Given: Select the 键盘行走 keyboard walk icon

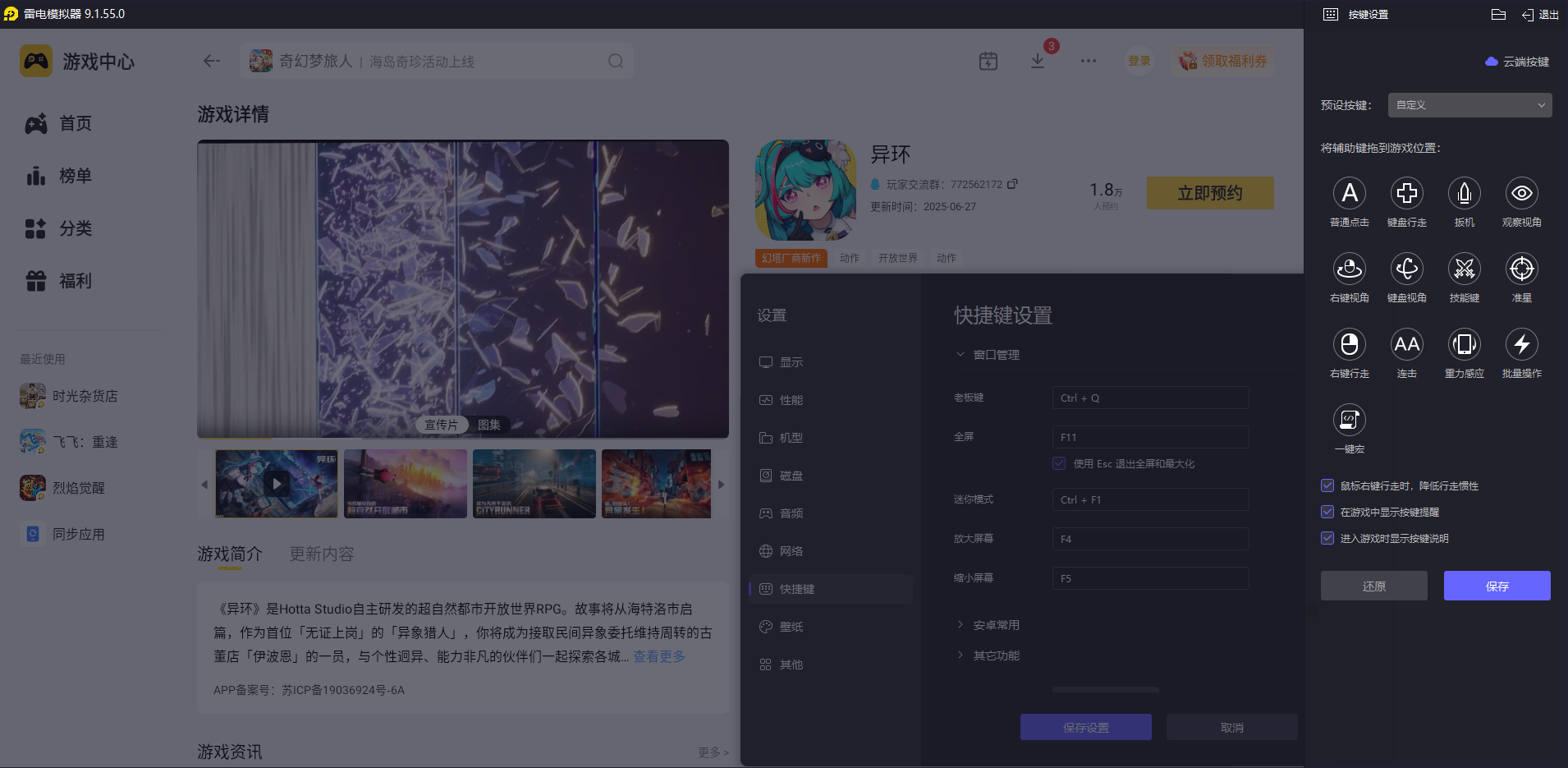Looking at the screenshot, I should pos(1406,193).
